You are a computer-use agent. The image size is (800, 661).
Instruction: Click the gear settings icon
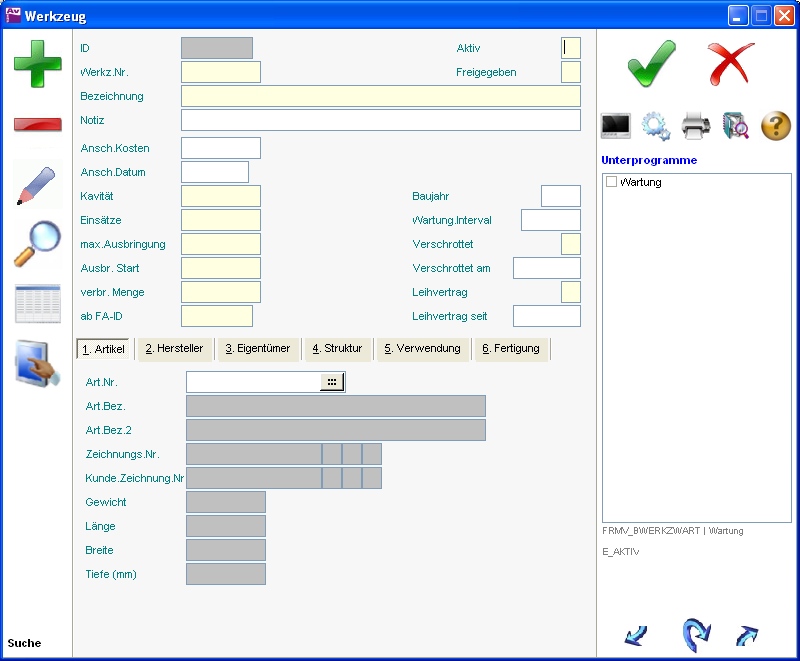[x=656, y=126]
